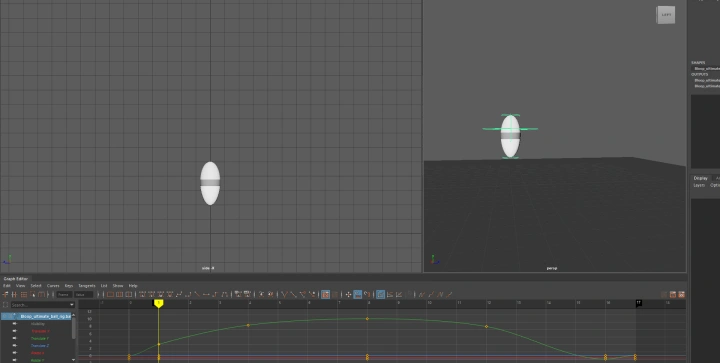Select the Translate Z channel

point(40,346)
